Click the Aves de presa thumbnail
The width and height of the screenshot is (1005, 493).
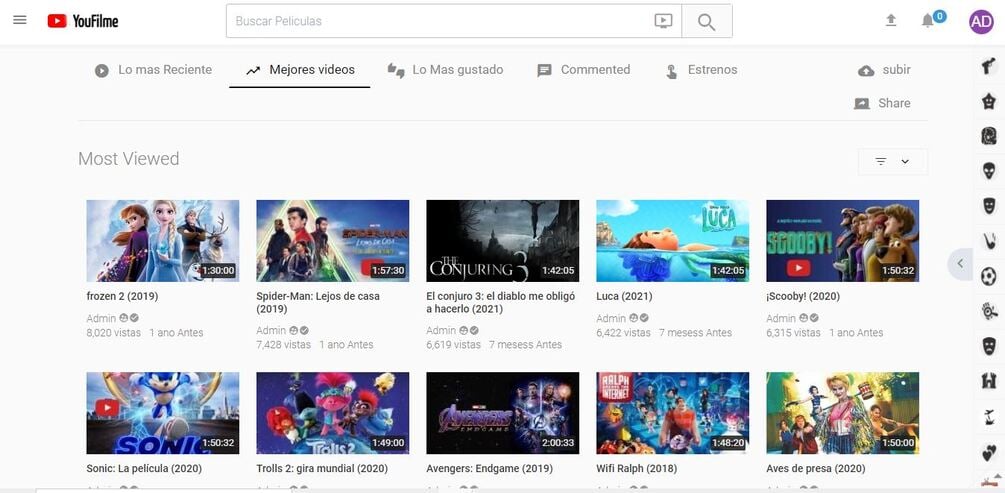click(x=842, y=414)
